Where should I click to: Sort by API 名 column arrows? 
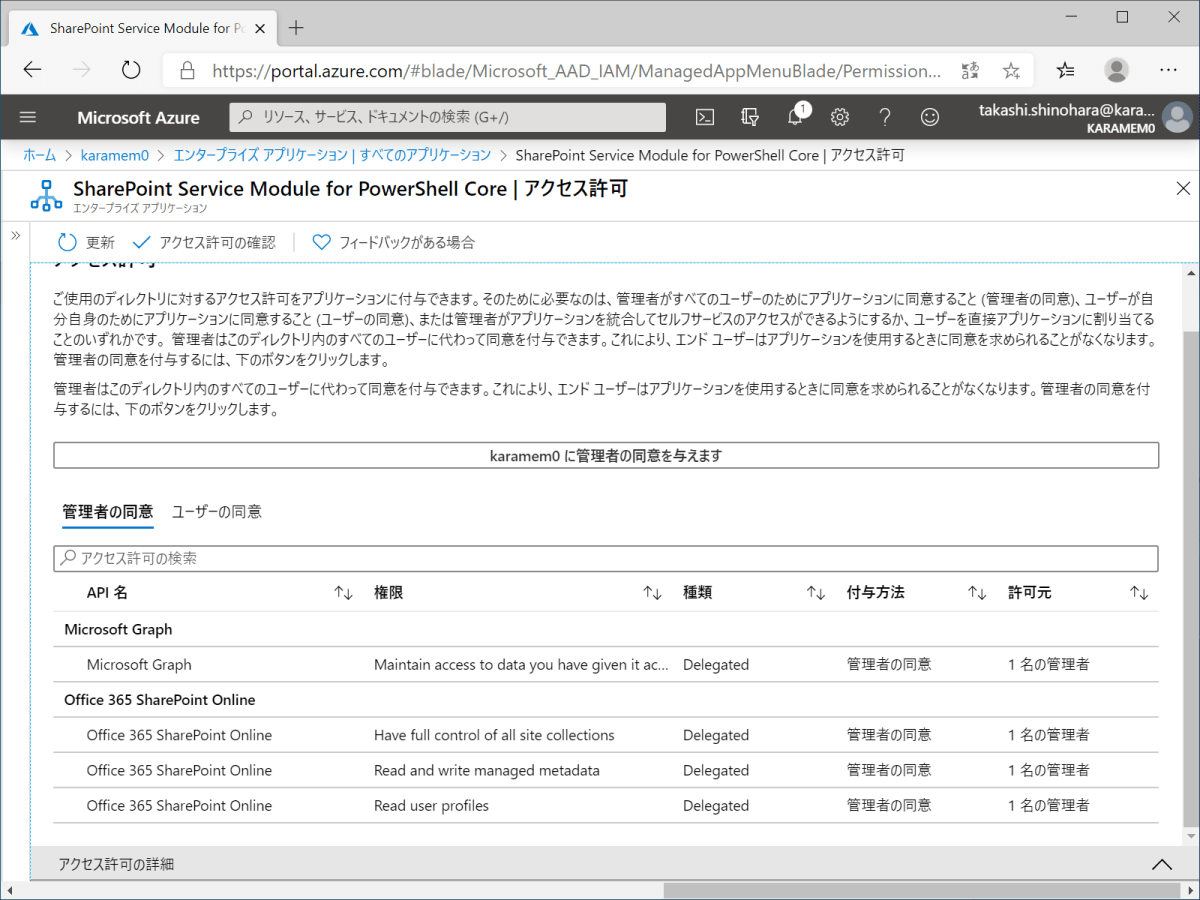point(344,593)
